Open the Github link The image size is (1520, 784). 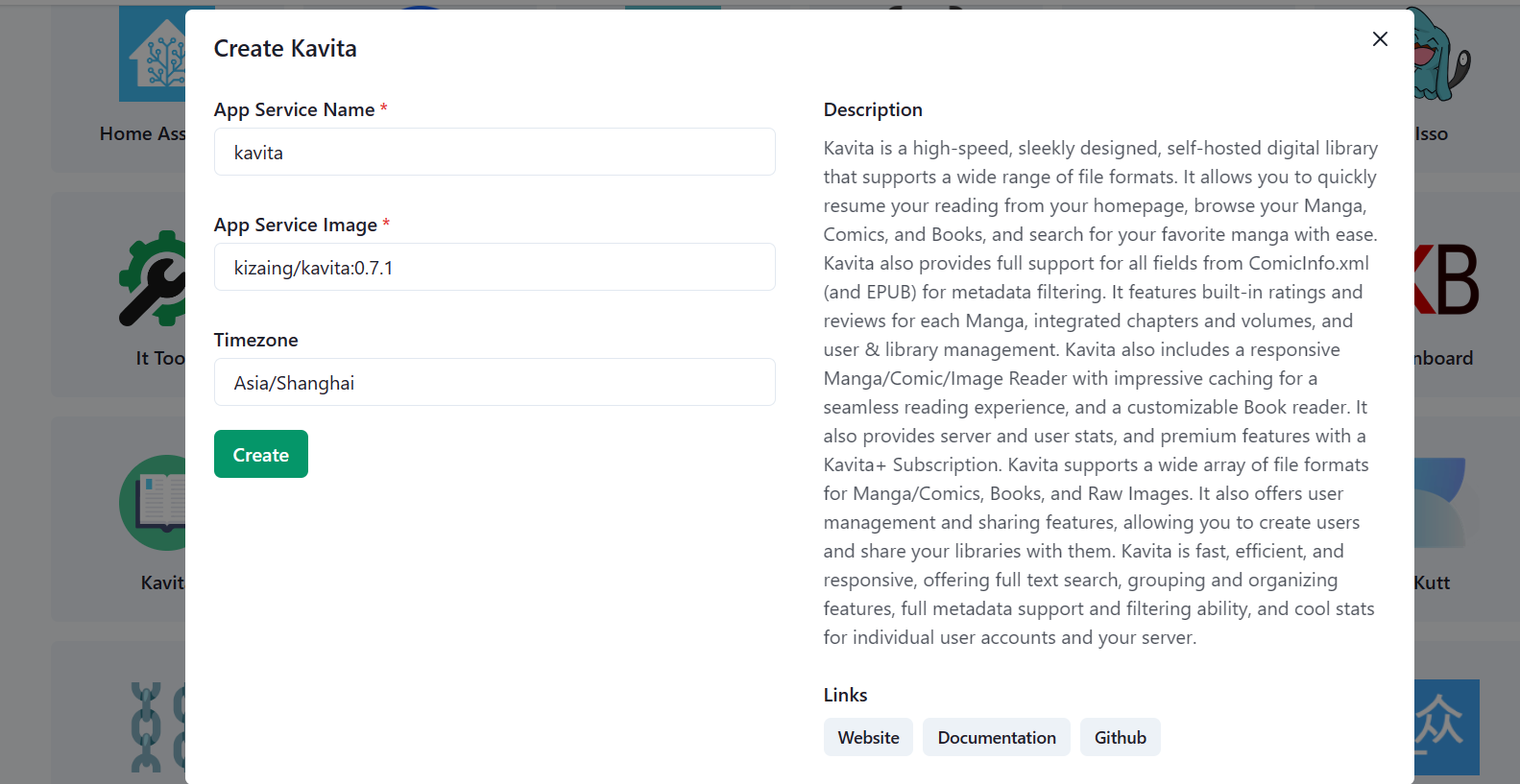pos(1120,738)
